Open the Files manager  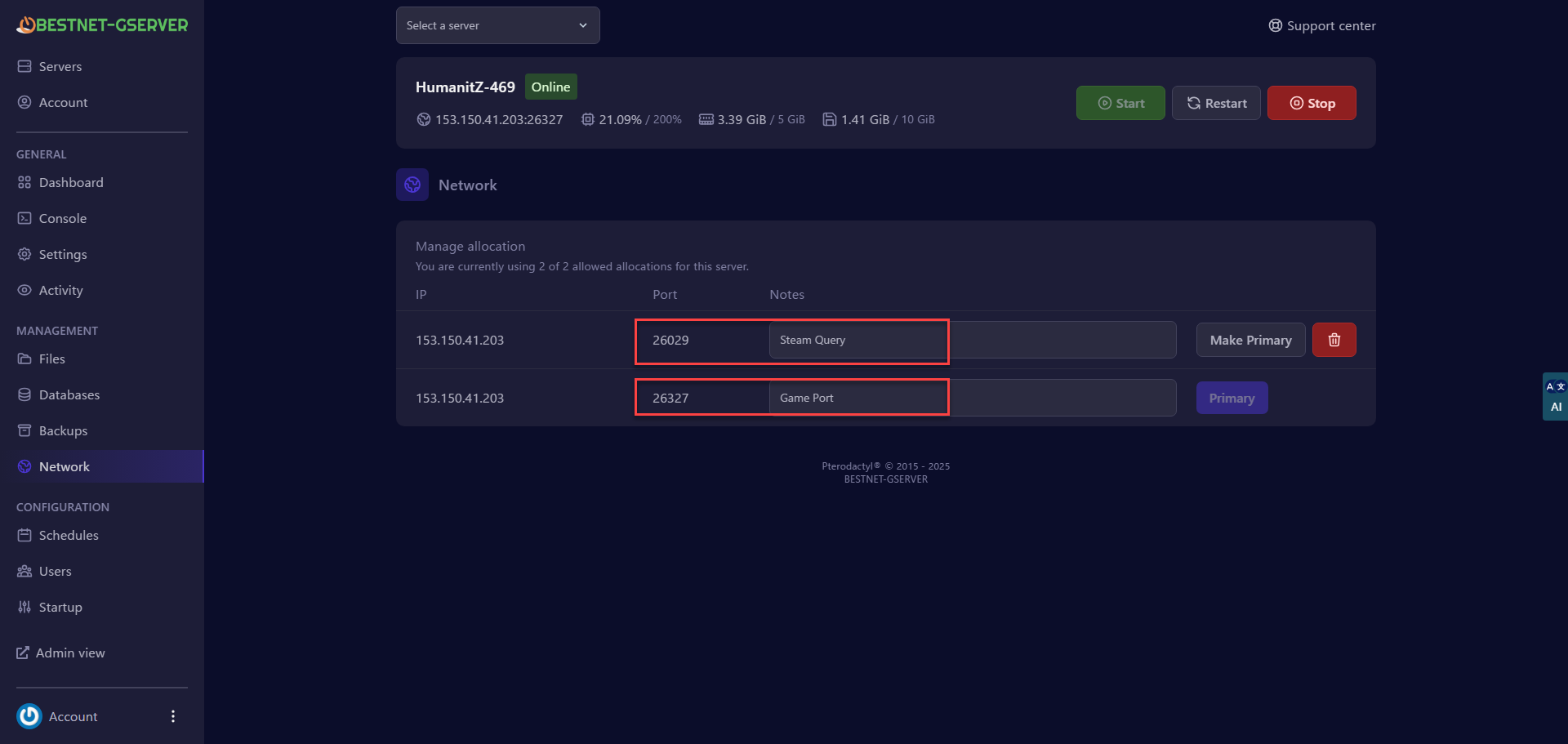(52, 359)
